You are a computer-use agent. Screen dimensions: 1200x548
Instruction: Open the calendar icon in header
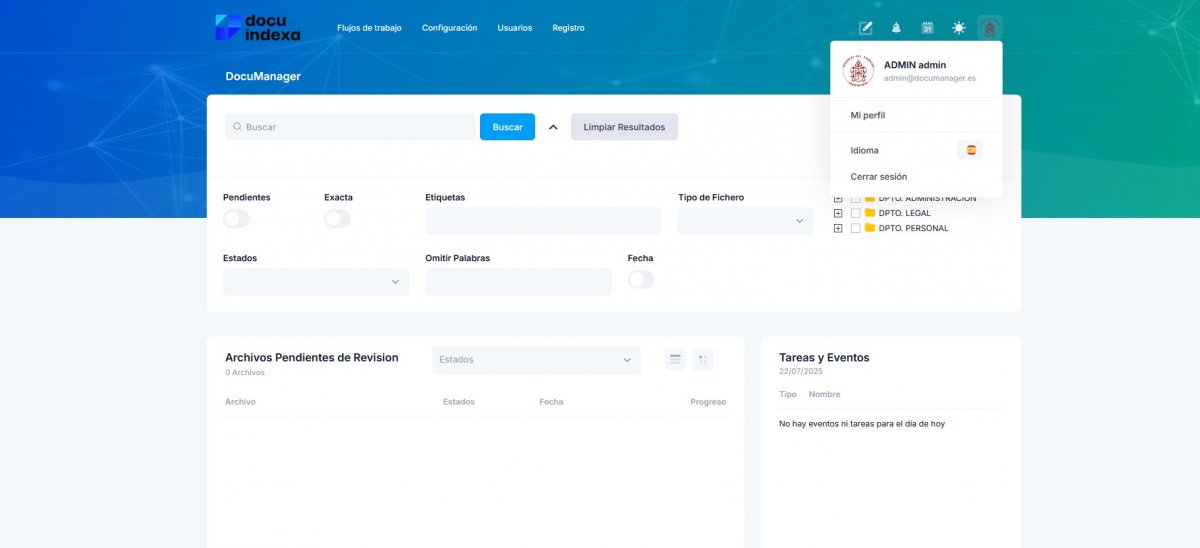click(927, 28)
